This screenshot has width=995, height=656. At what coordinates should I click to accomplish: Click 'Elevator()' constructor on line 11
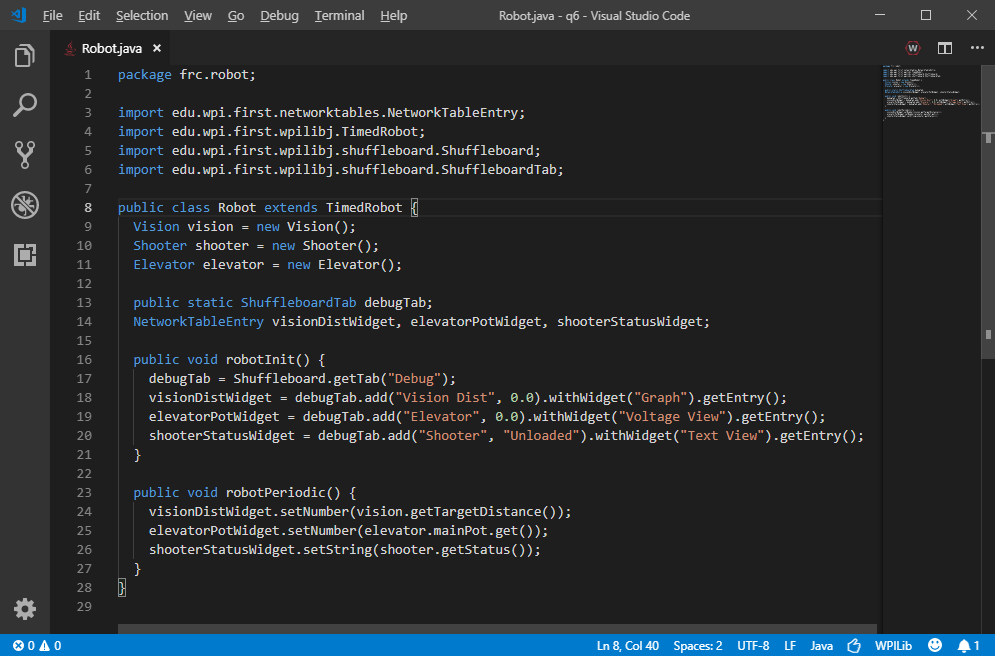pos(356,265)
